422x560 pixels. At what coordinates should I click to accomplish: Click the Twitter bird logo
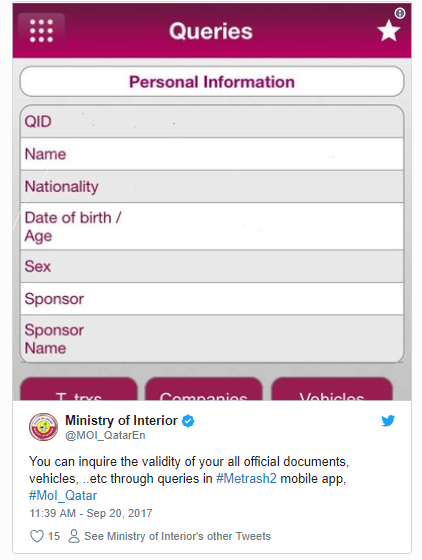[388, 421]
